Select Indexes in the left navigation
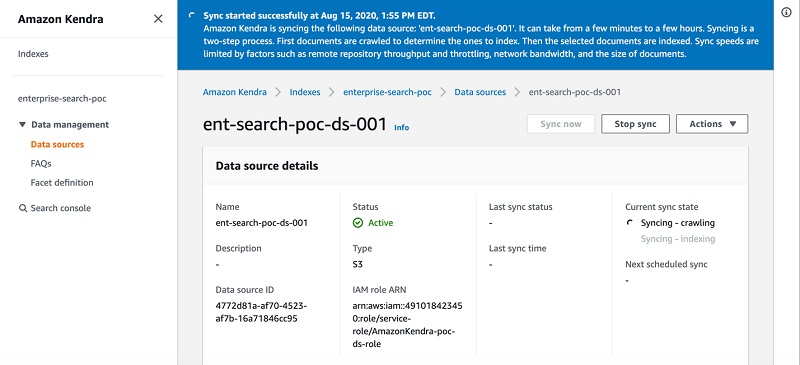Image resolution: width=800 pixels, height=365 pixels. 33,54
